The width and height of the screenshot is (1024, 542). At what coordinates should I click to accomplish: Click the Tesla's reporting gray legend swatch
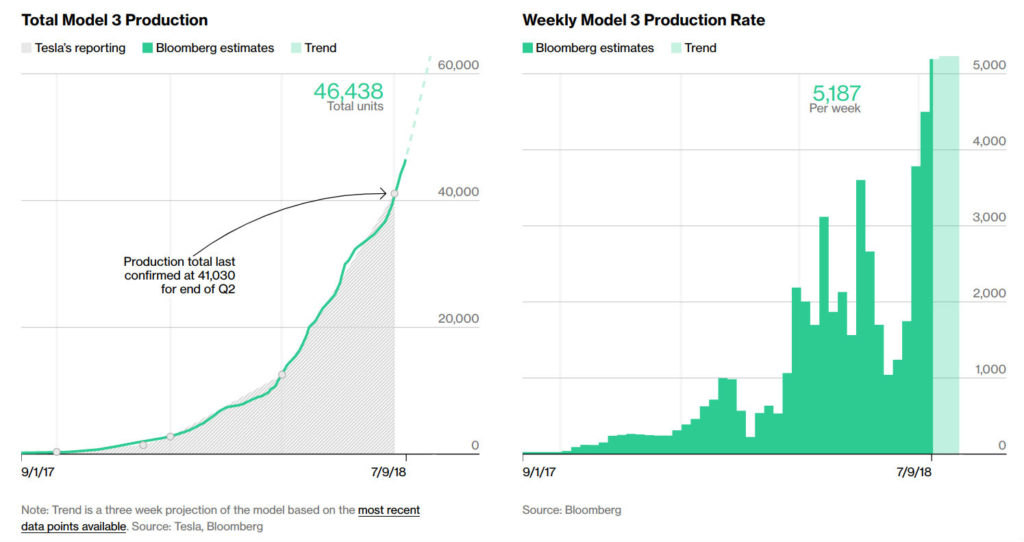[x=26, y=48]
